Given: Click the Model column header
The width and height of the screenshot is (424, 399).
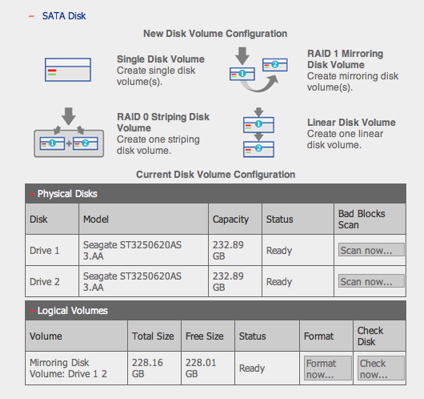Looking at the screenshot, I should [x=143, y=219].
